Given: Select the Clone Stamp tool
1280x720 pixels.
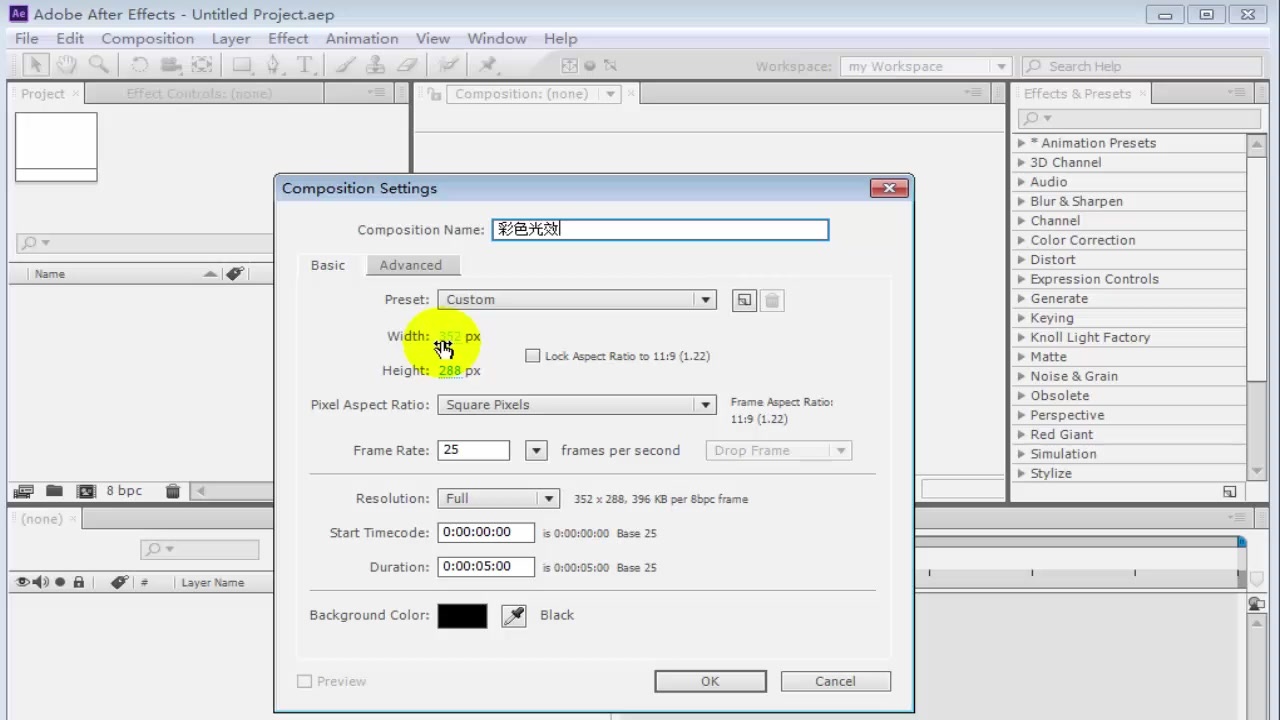Looking at the screenshot, I should pyautogui.click(x=375, y=65).
